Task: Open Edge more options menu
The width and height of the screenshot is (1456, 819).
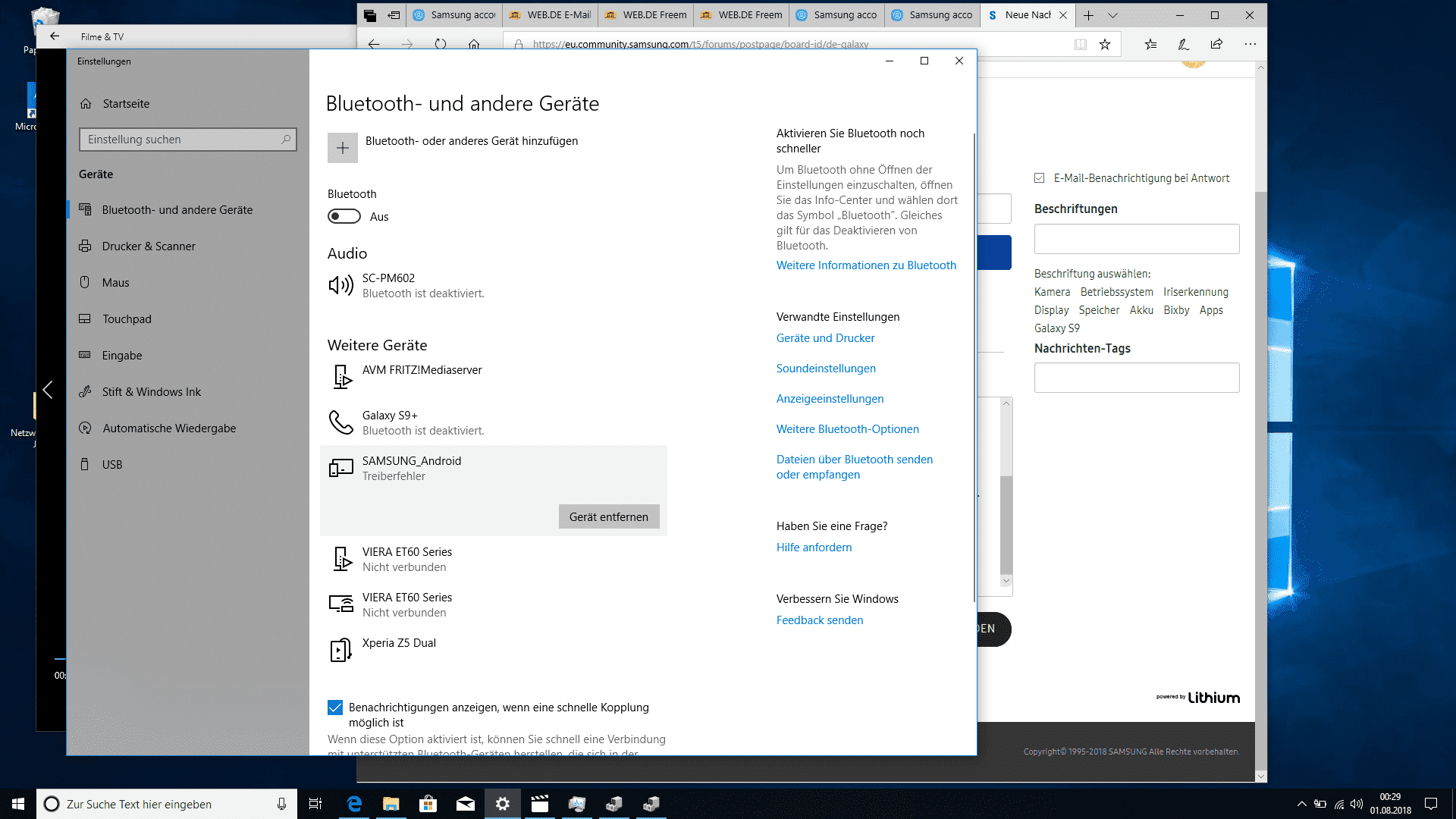Action: (1250, 44)
